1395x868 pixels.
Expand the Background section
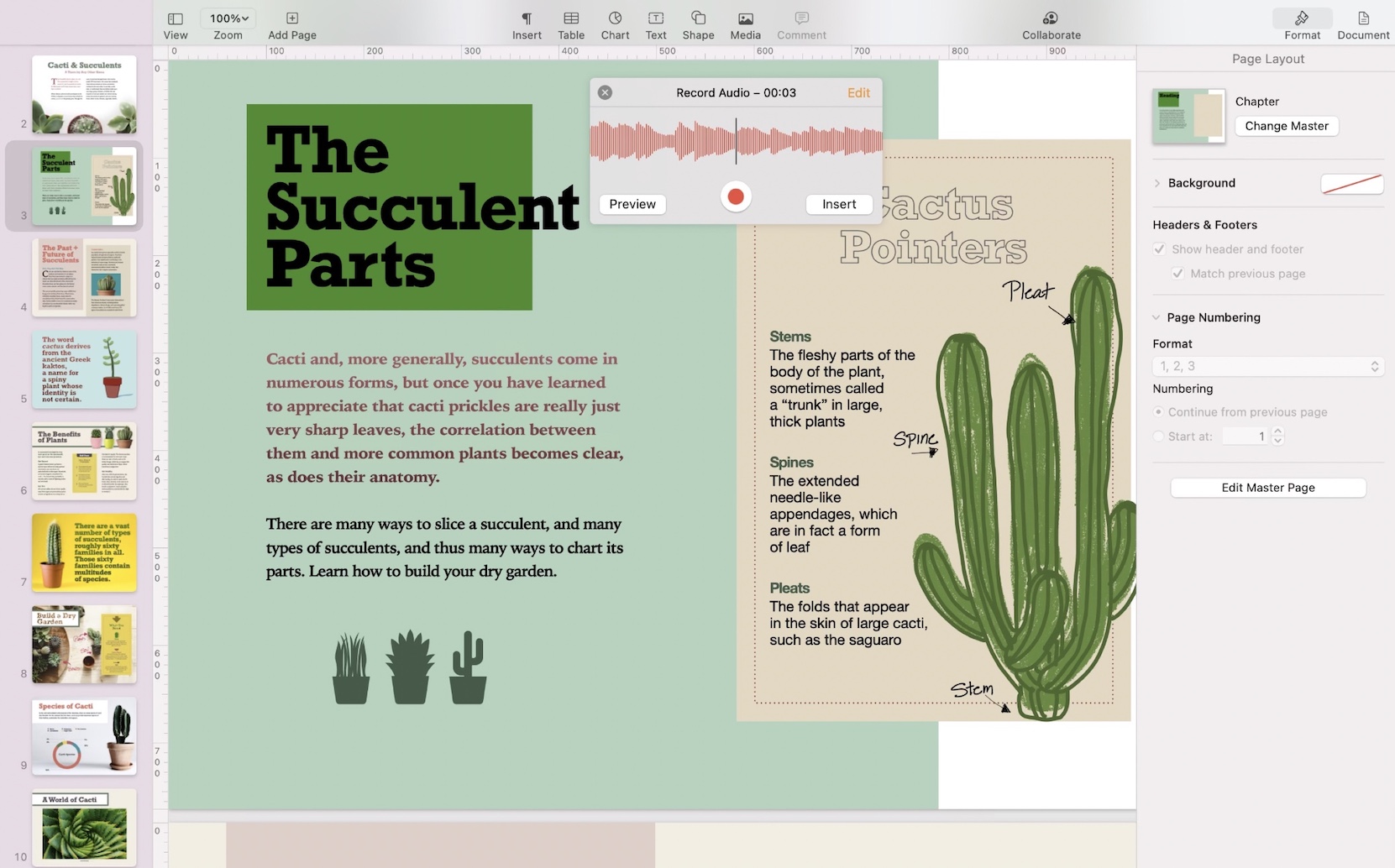1157,183
